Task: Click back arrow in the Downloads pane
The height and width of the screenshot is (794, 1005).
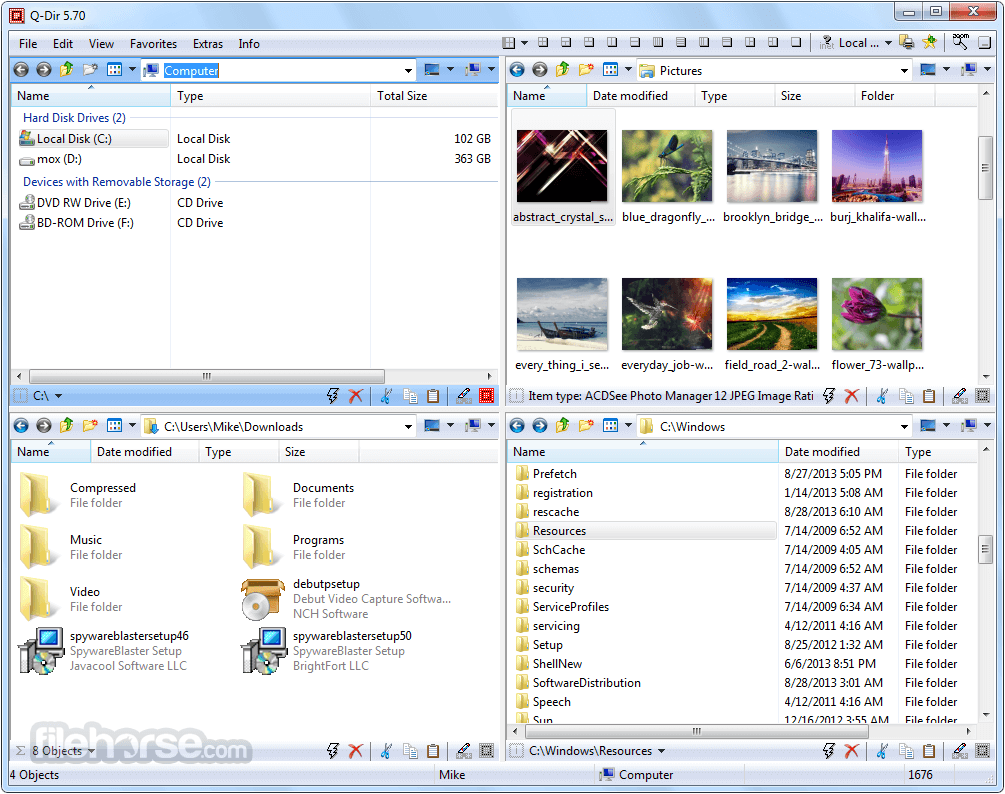Action: (20, 426)
